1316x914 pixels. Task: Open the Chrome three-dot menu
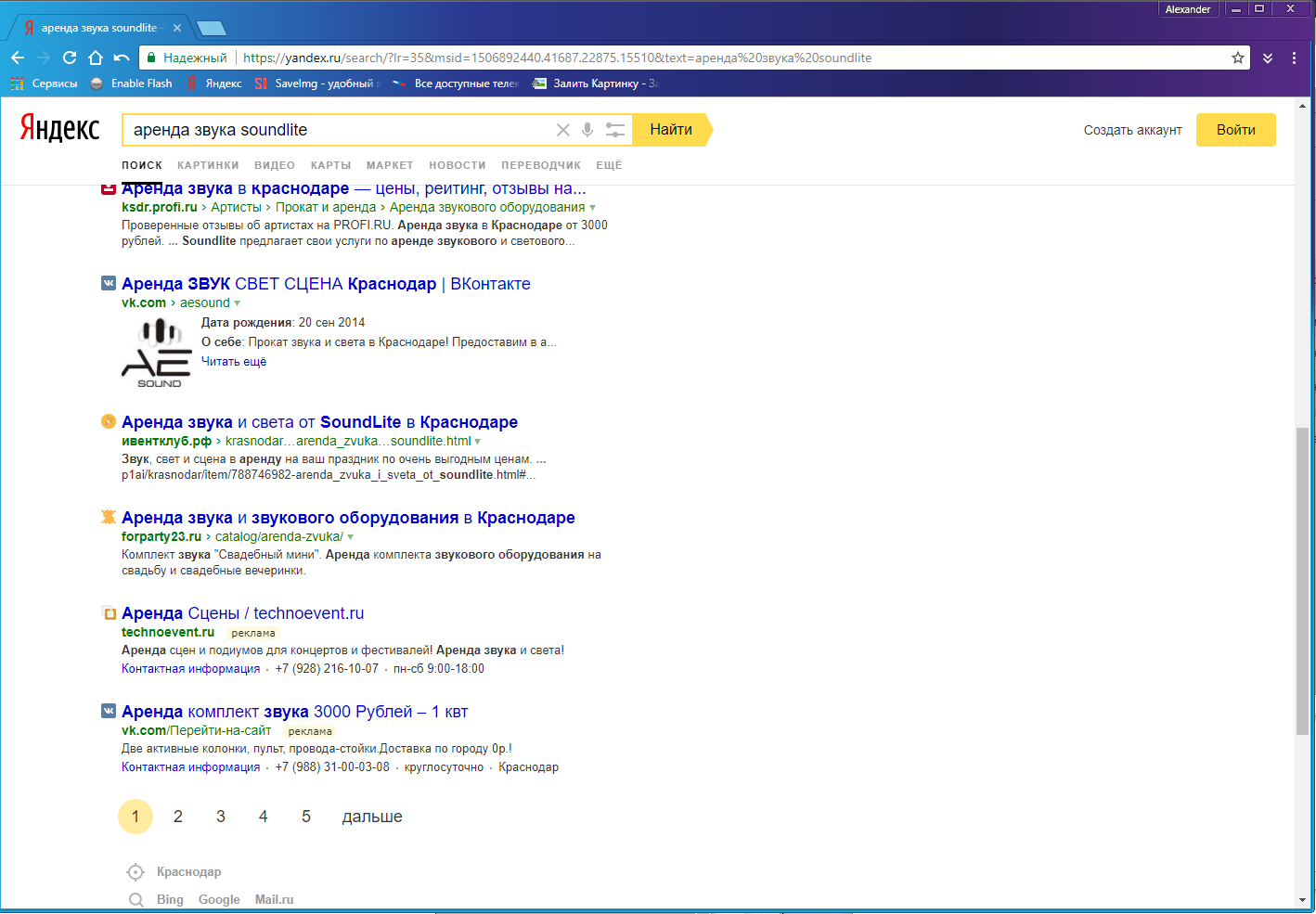click(1294, 58)
